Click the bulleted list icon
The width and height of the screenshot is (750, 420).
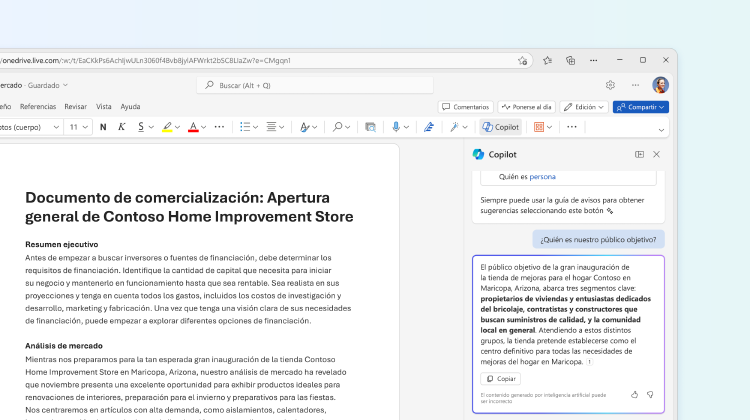244,127
